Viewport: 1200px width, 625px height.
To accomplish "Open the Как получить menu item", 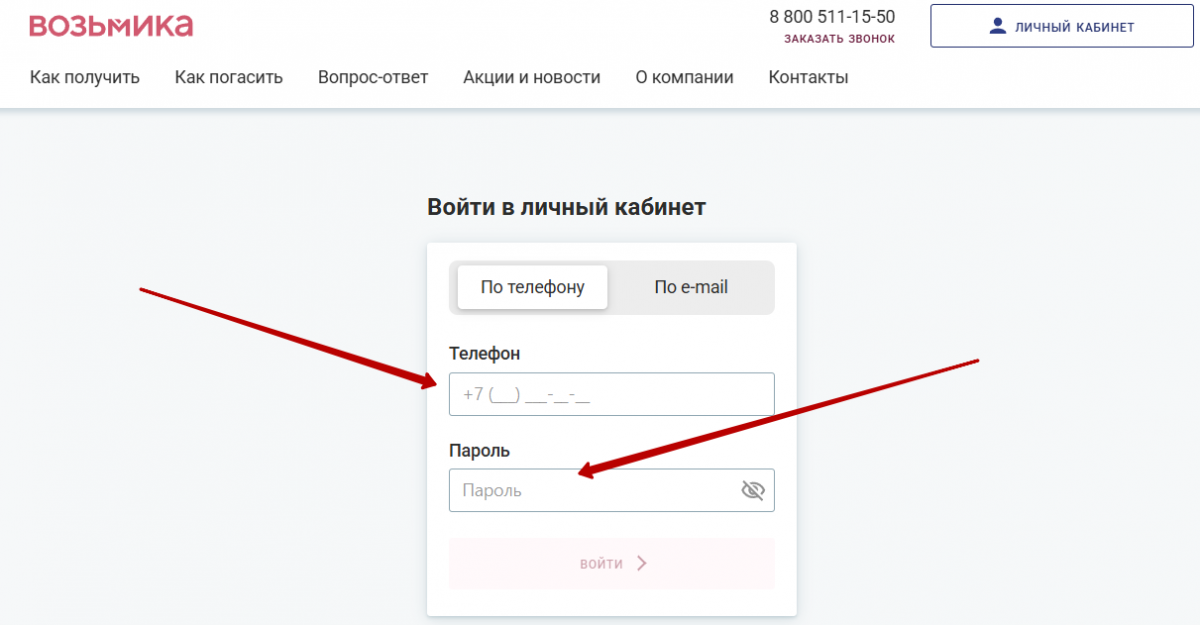I will pyautogui.click(x=85, y=77).
